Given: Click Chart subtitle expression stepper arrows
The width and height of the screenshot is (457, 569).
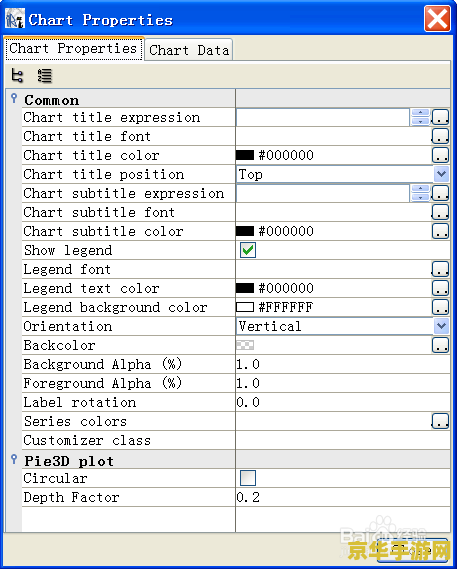Looking at the screenshot, I should point(420,193).
